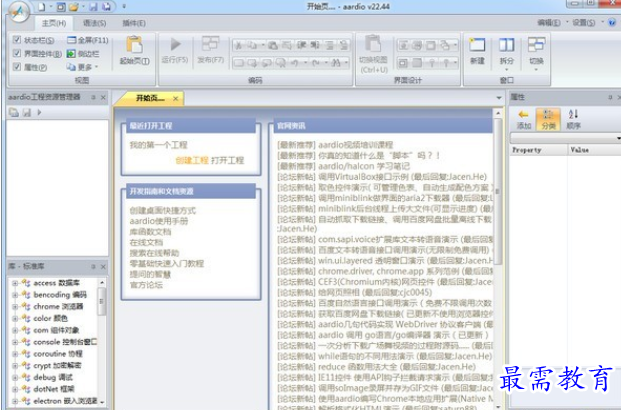Image resolution: width=621 pixels, height=410 pixels.
Task: Switch to the 语法(S) ribbon tab
Action: [x=95, y=23]
